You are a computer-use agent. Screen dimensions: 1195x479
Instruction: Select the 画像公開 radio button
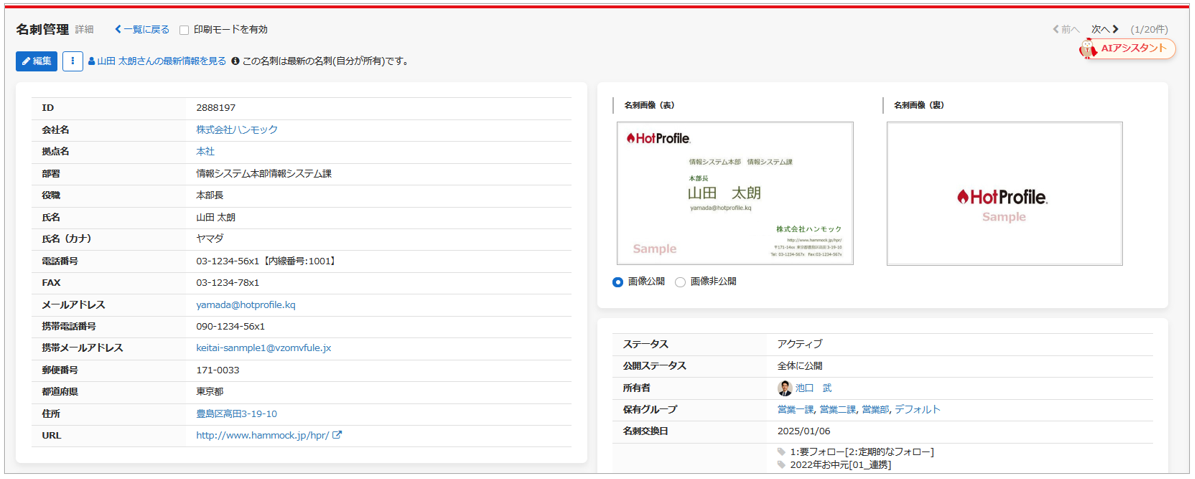point(618,282)
